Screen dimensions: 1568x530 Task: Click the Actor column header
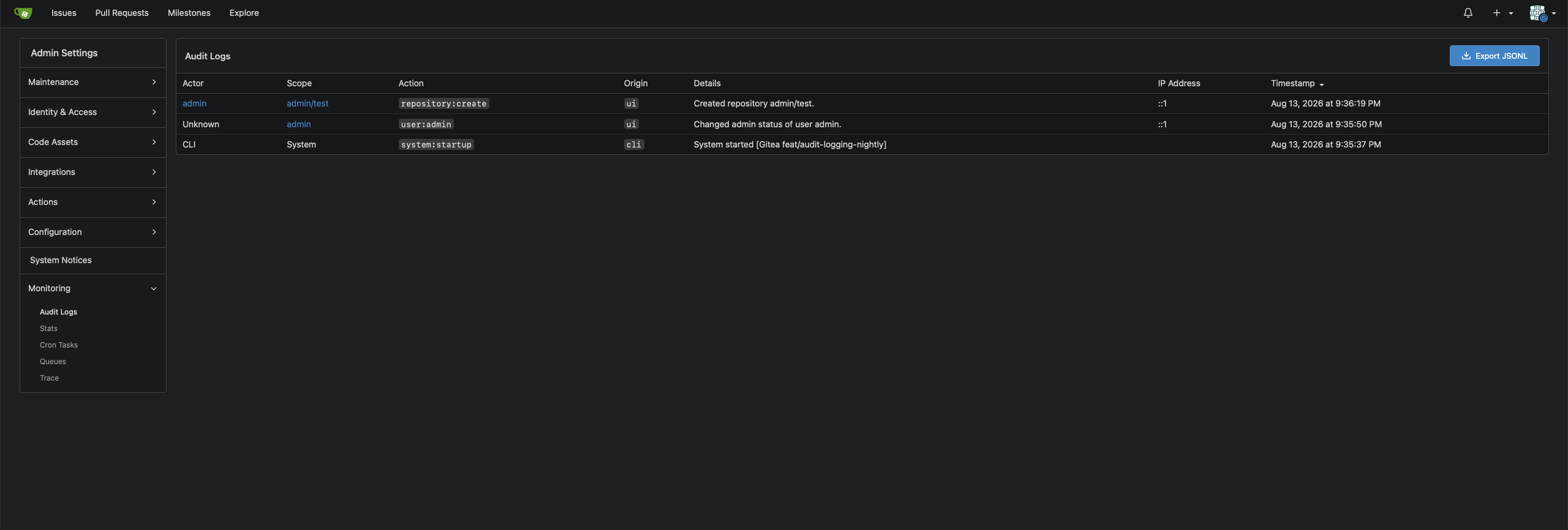point(193,83)
